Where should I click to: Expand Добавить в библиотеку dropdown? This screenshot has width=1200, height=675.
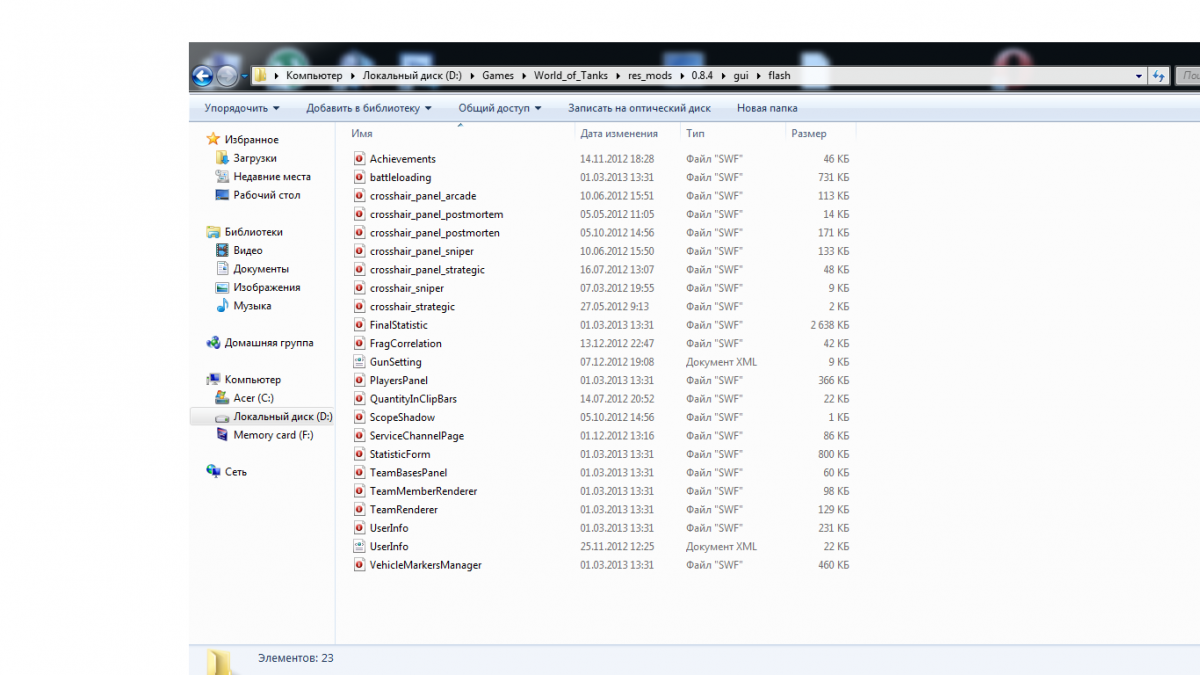coord(369,108)
